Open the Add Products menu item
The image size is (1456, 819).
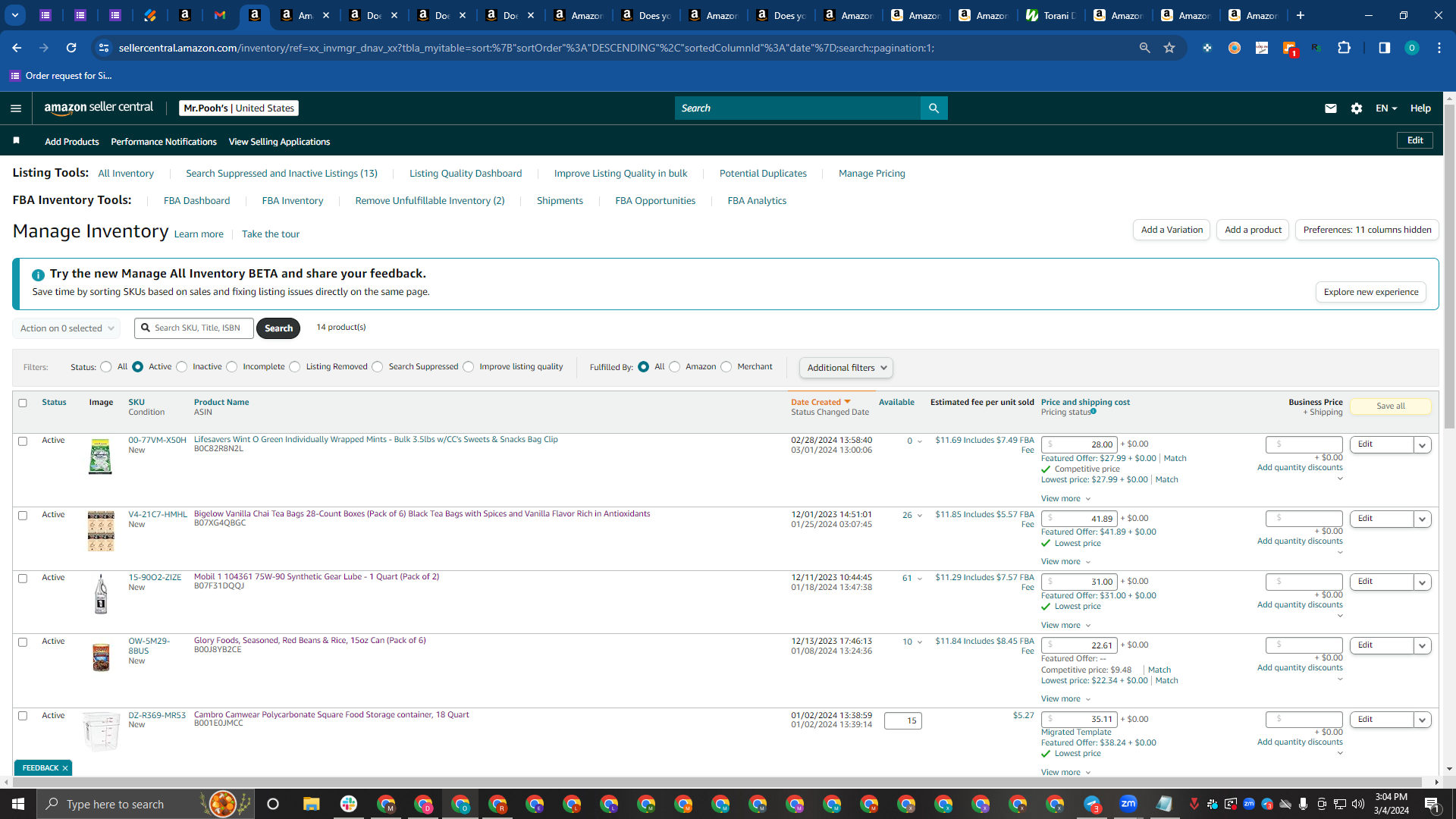click(72, 142)
